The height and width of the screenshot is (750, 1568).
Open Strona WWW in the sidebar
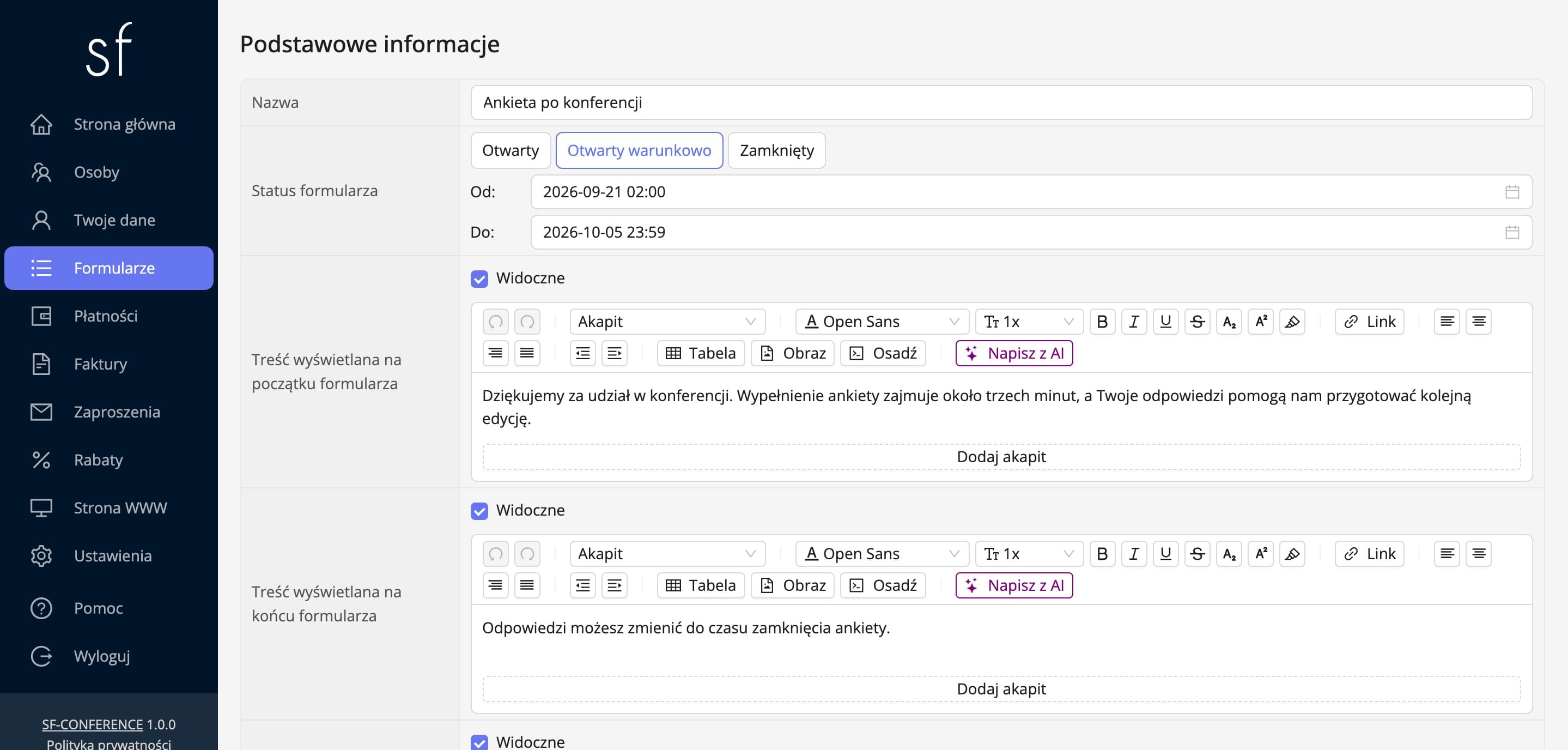point(109,507)
